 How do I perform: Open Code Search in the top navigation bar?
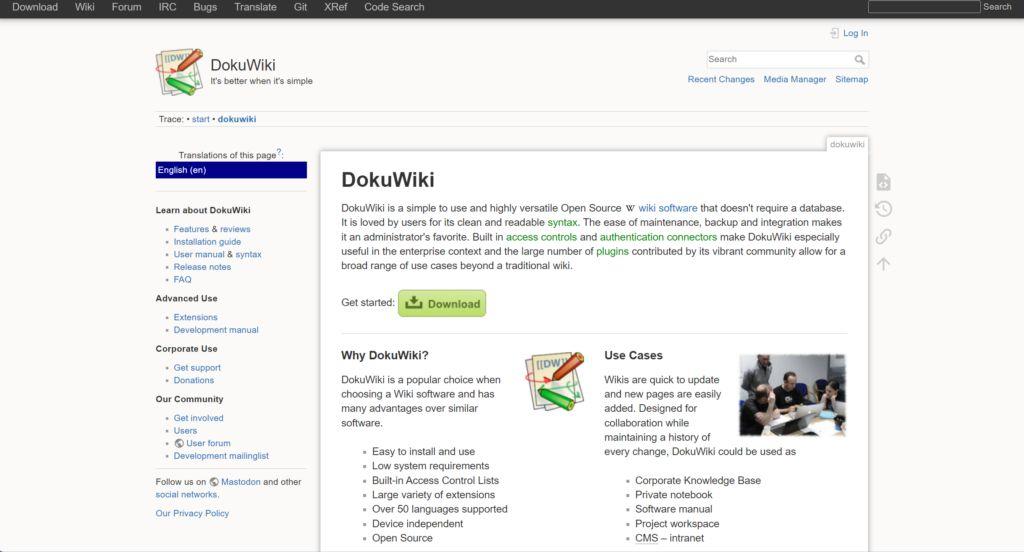pos(394,7)
